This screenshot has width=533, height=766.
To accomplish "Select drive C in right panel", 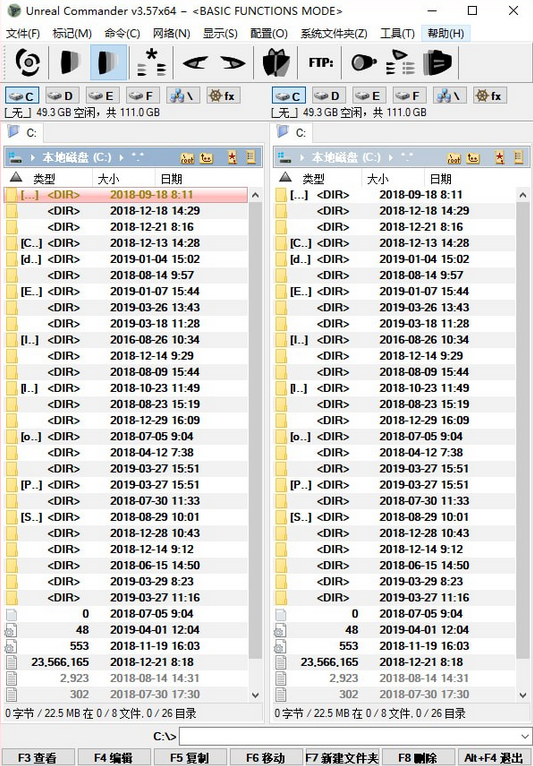I will pyautogui.click(x=289, y=96).
